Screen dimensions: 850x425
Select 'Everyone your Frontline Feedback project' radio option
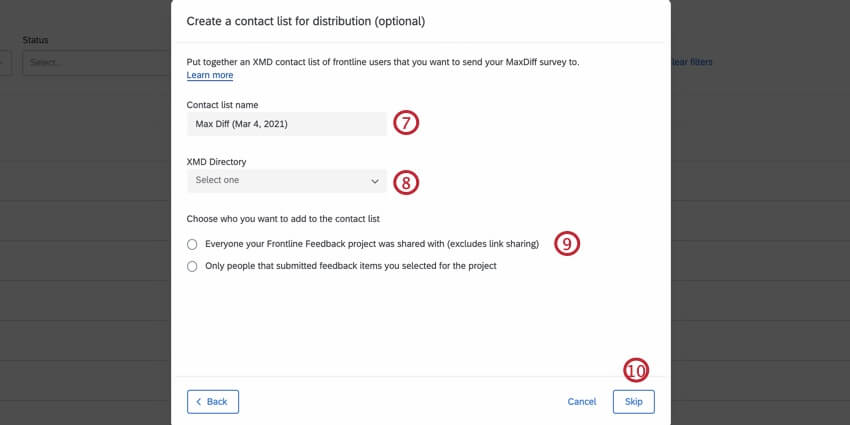click(192, 244)
